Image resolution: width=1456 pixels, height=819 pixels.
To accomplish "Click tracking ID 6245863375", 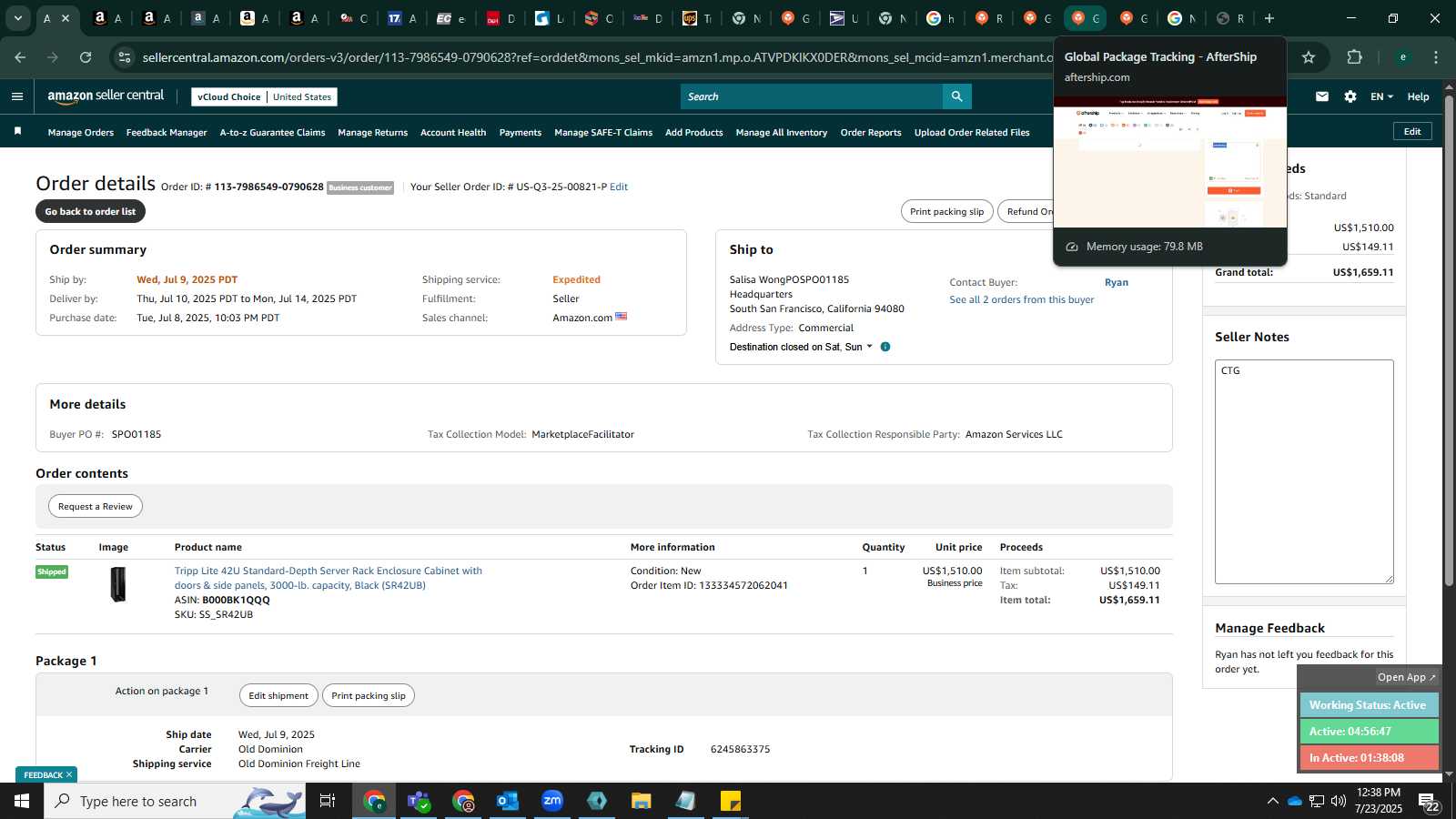I will click(x=740, y=749).
